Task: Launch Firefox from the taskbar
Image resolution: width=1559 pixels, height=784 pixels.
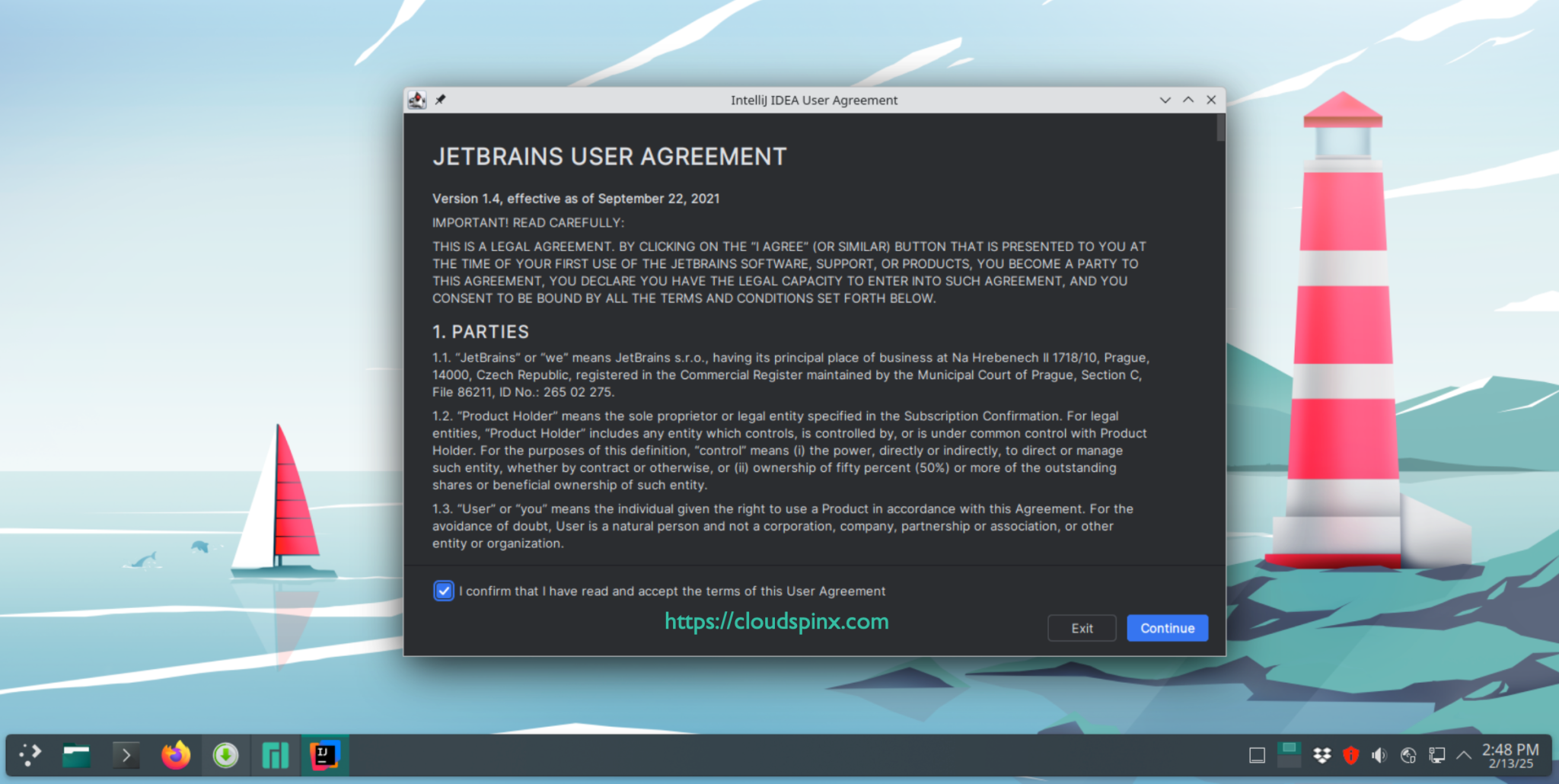Action: tap(175, 754)
